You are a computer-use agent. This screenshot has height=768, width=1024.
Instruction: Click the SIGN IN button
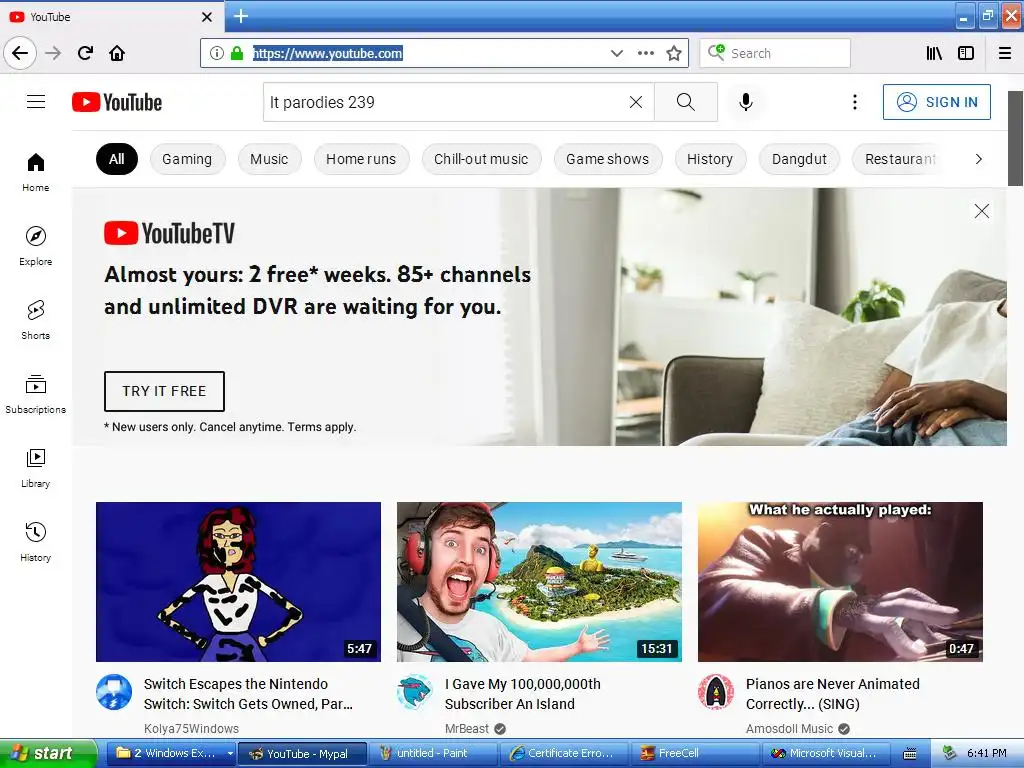[936, 102]
